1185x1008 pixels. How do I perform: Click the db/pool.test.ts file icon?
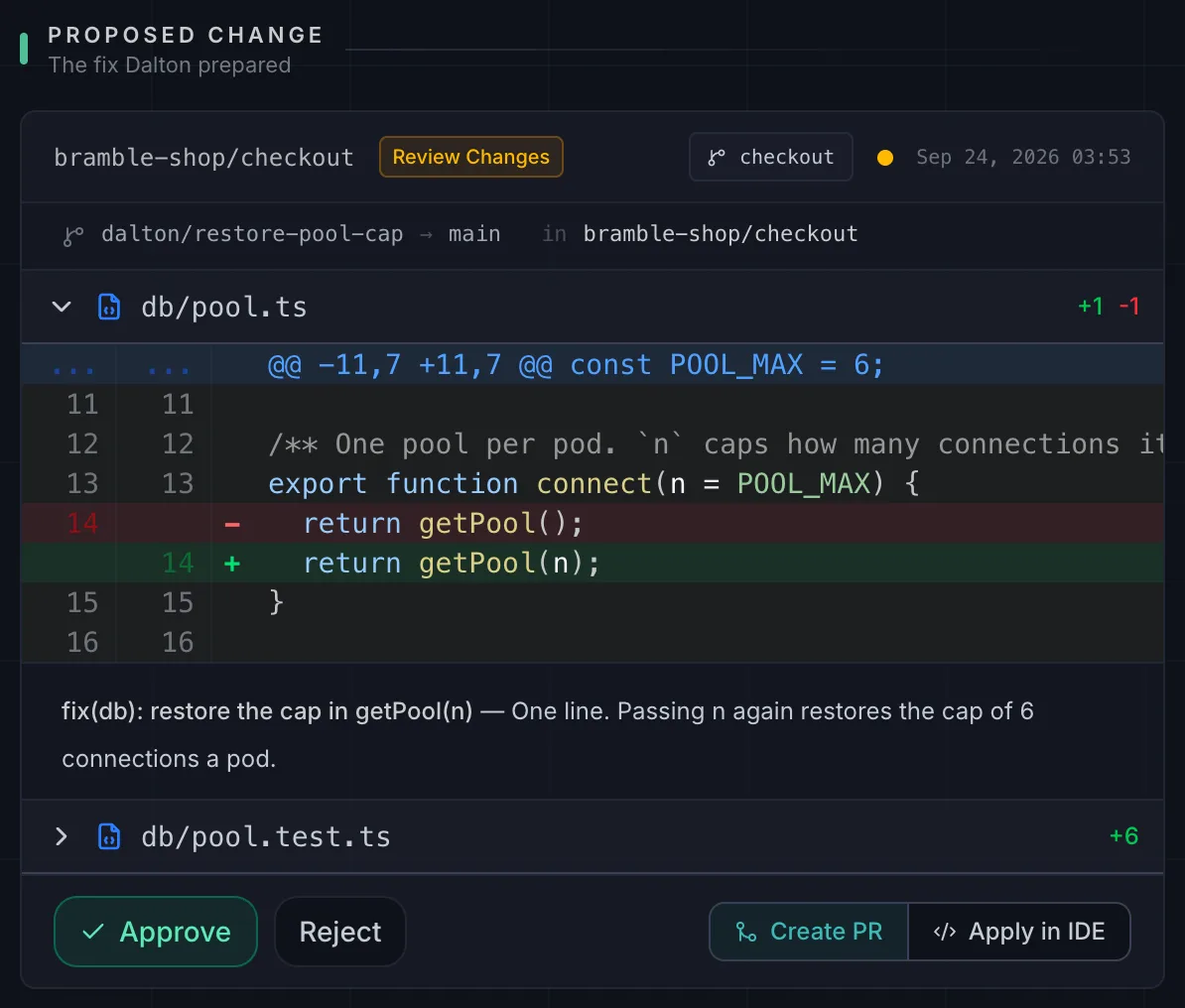tap(109, 836)
